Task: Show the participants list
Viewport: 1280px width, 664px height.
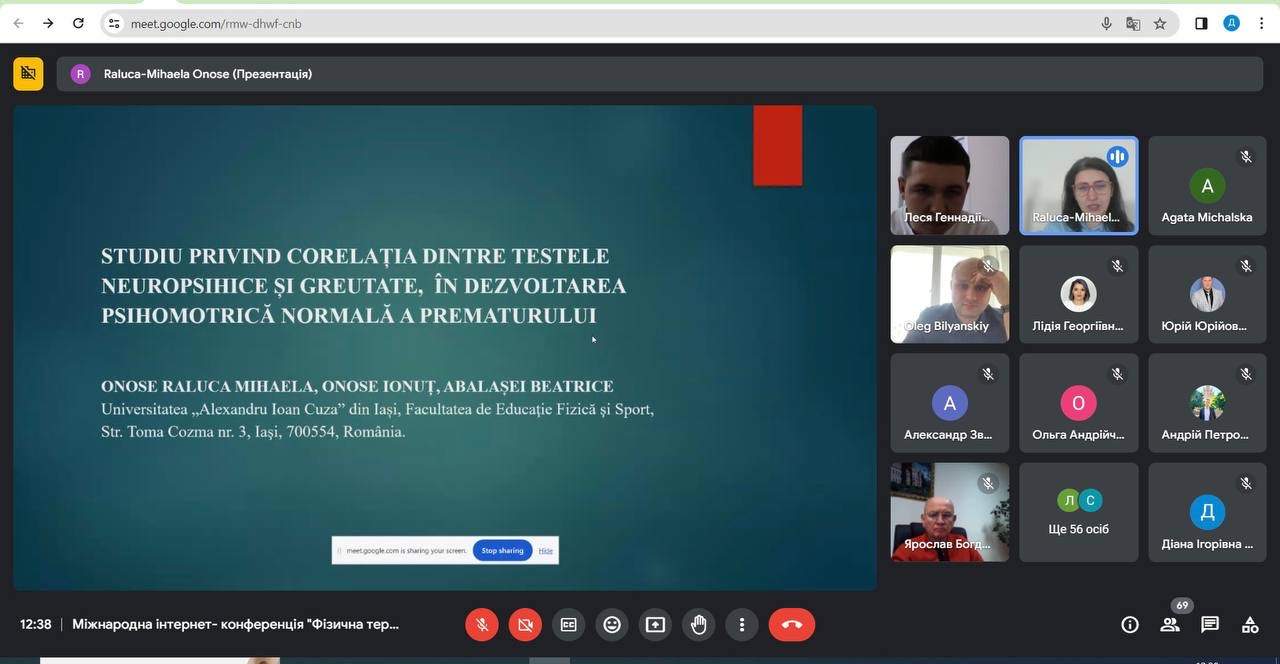Action: tap(1169, 624)
